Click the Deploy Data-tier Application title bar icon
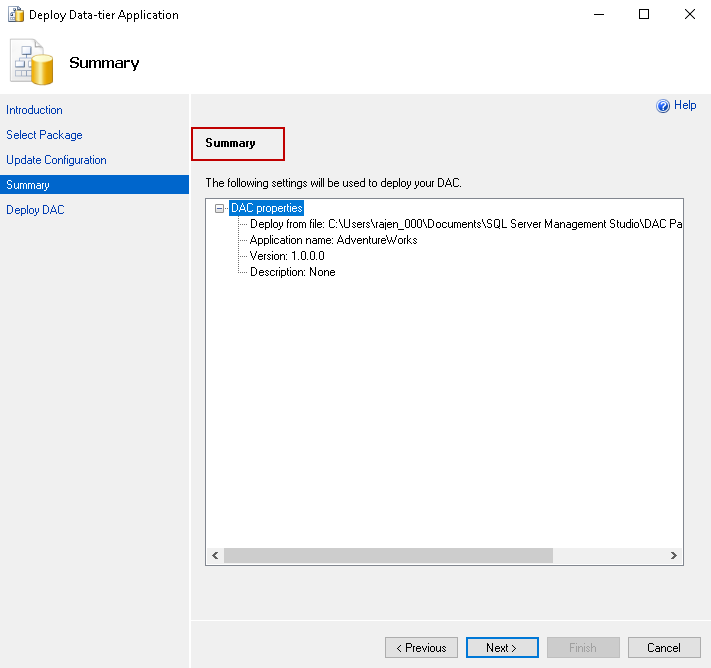The image size is (711, 668). pyautogui.click(x=16, y=15)
